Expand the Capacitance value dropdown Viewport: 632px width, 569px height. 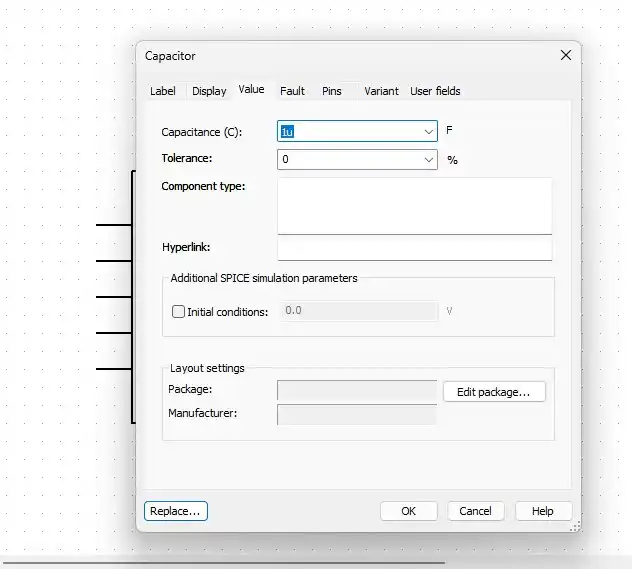[429, 131]
